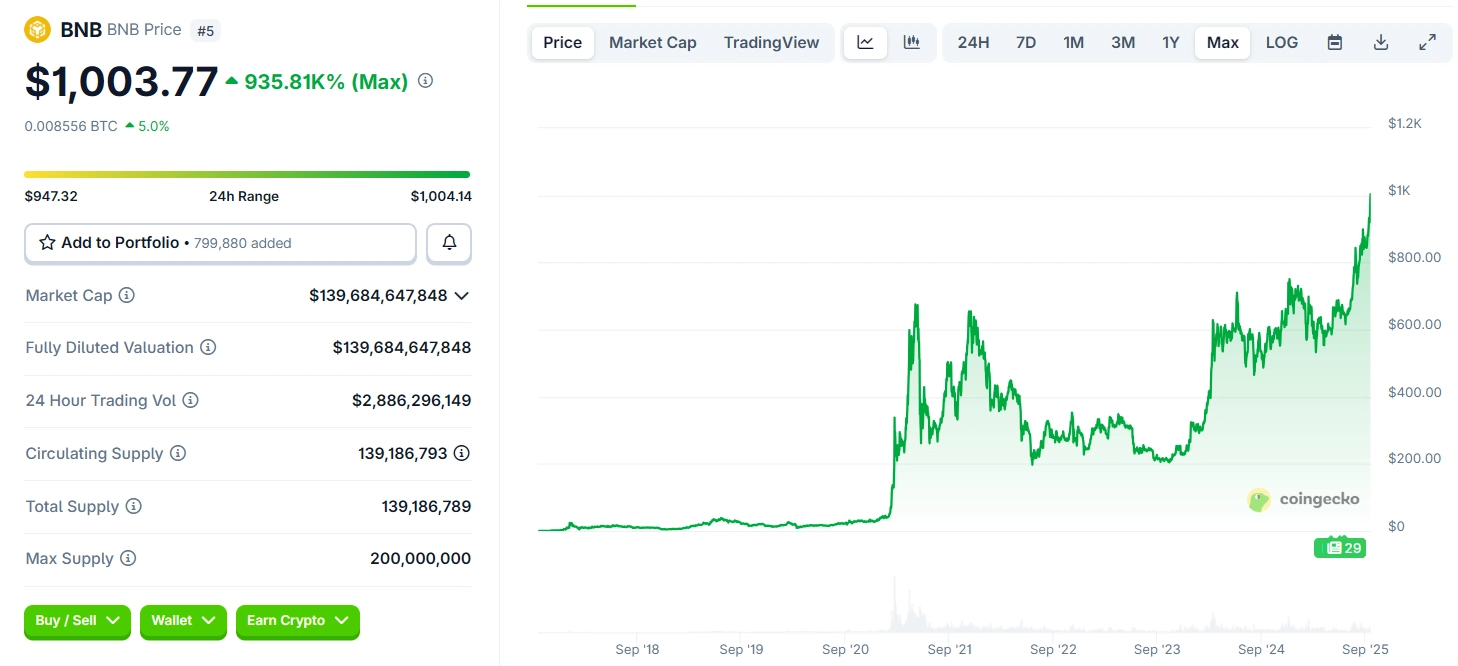
Task: Switch to Market Cap chart tab
Action: (x=653, y=43)
